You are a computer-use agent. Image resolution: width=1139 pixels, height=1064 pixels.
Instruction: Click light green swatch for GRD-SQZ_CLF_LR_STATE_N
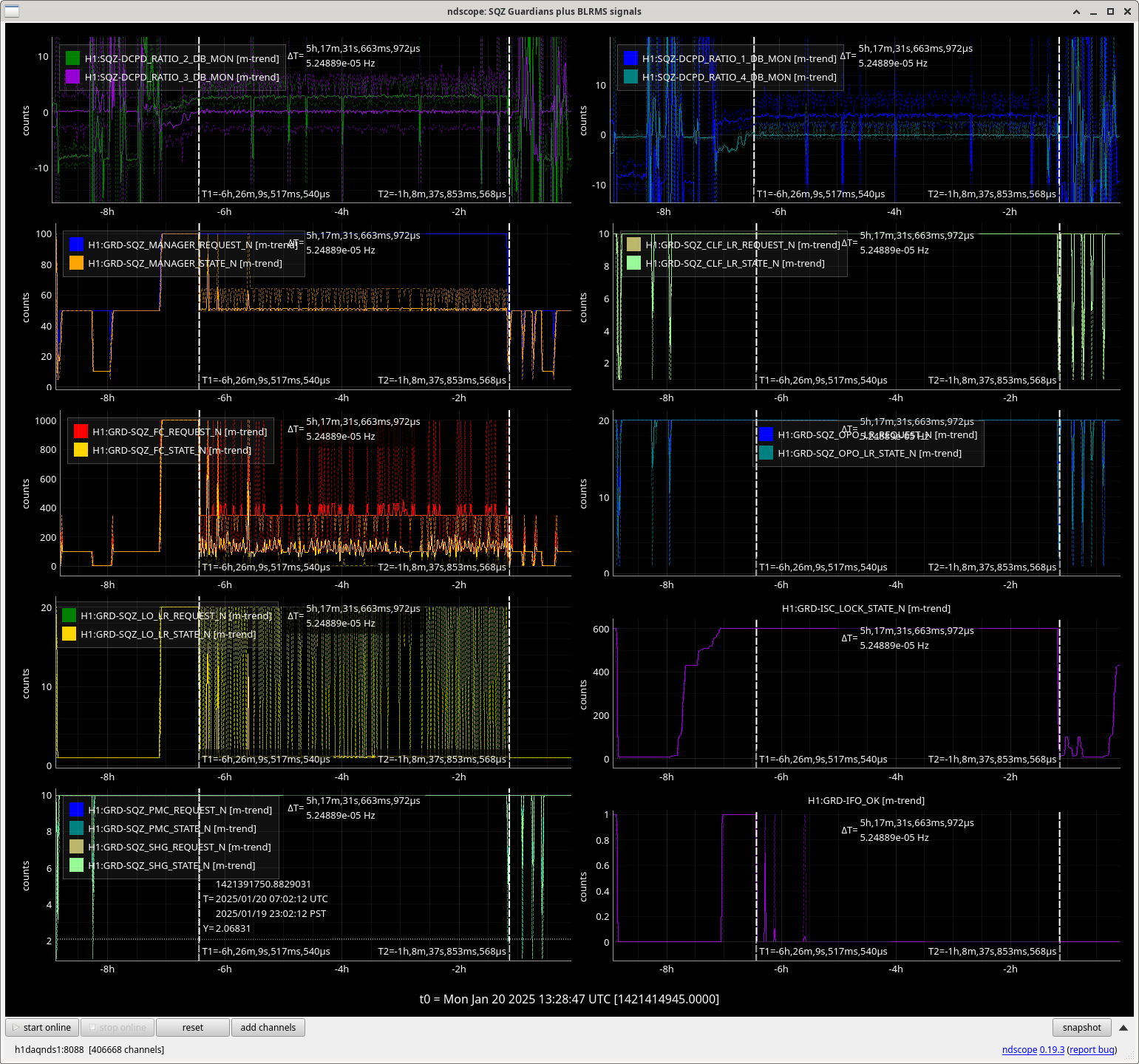pyautogui.click(x=633, y=263)
